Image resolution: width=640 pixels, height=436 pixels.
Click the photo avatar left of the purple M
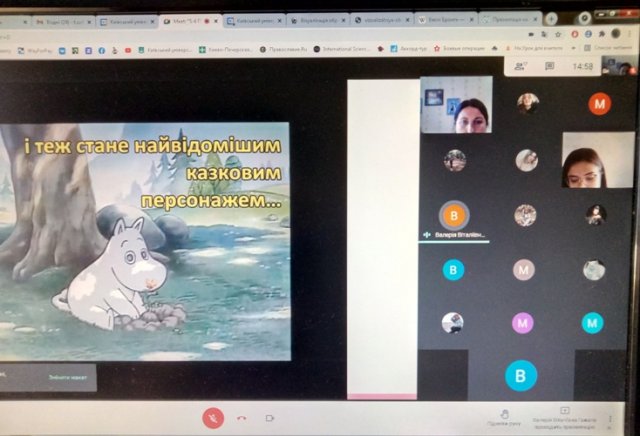pos(452,323)
